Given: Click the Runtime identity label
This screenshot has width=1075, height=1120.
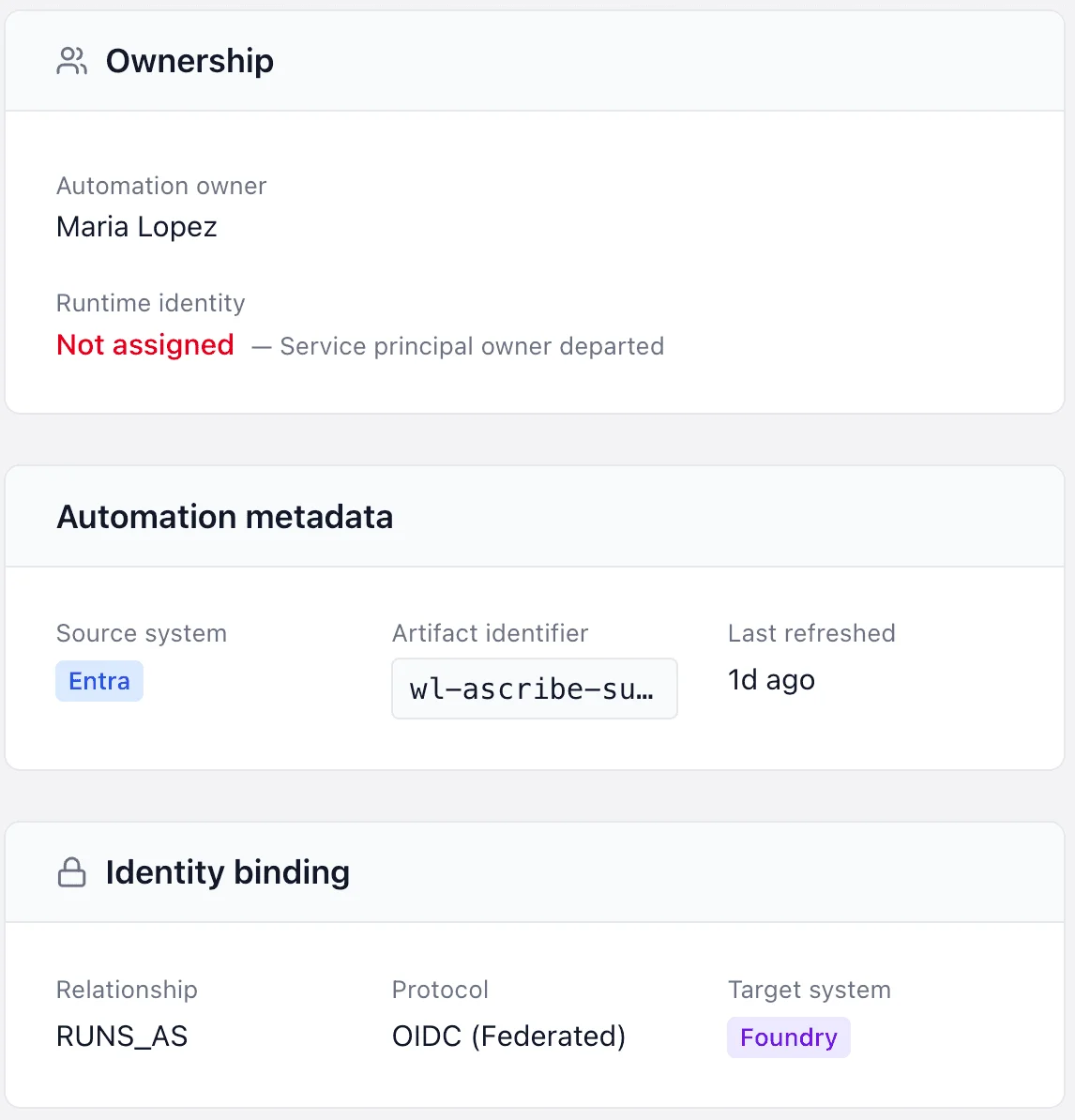Looking at the screenshot, I should click(x=150, y=303).
